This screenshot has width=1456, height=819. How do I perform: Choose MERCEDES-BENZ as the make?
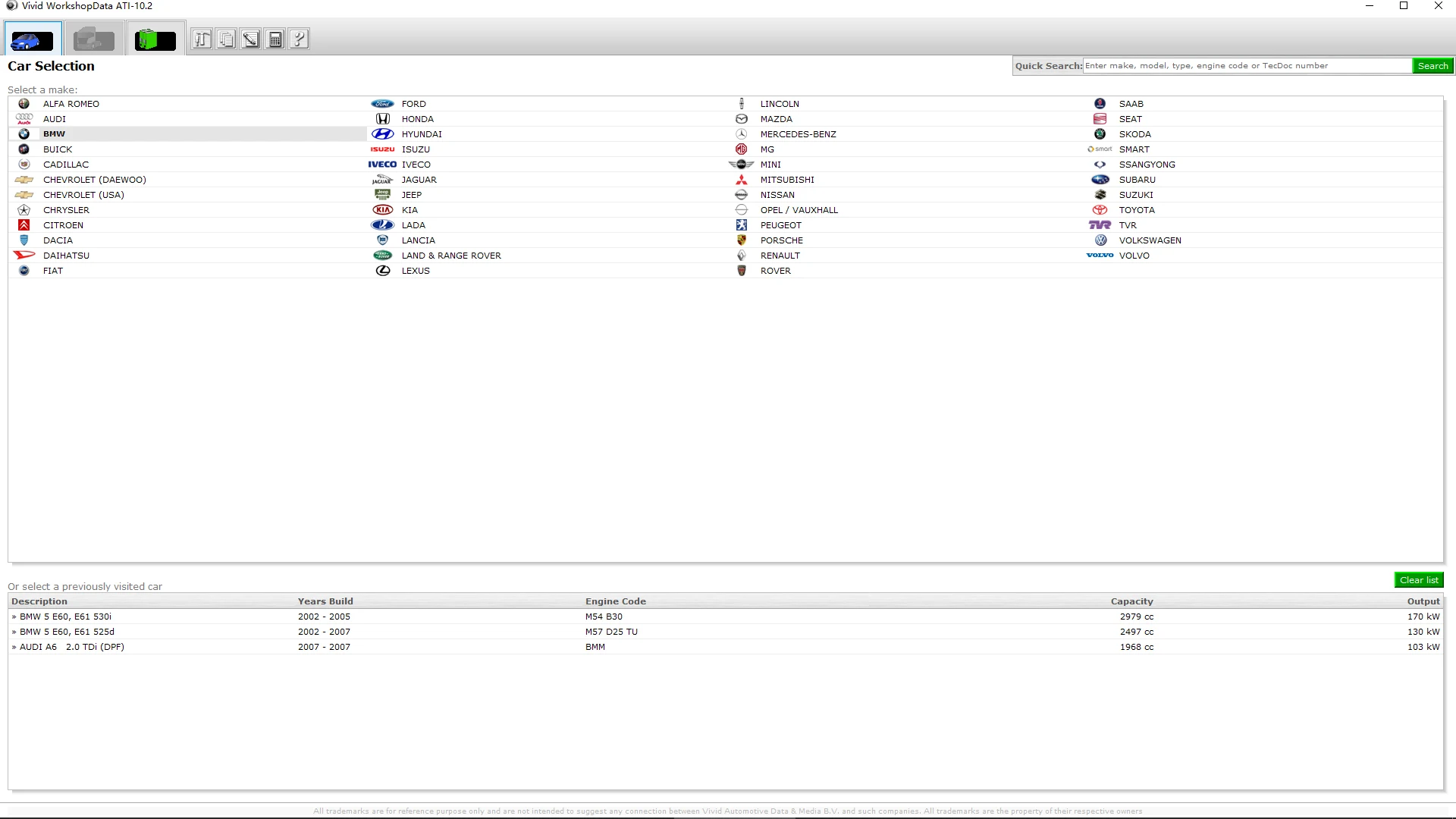tap(798, 134)
